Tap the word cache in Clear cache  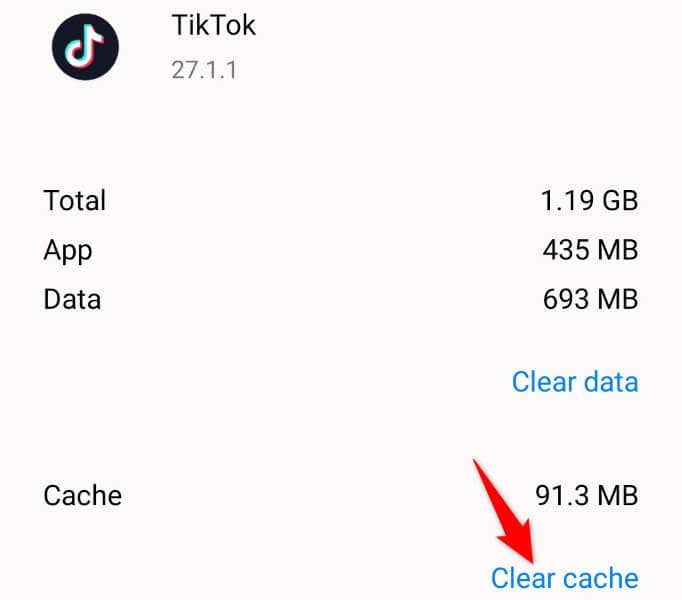click(x=600, y=578)
